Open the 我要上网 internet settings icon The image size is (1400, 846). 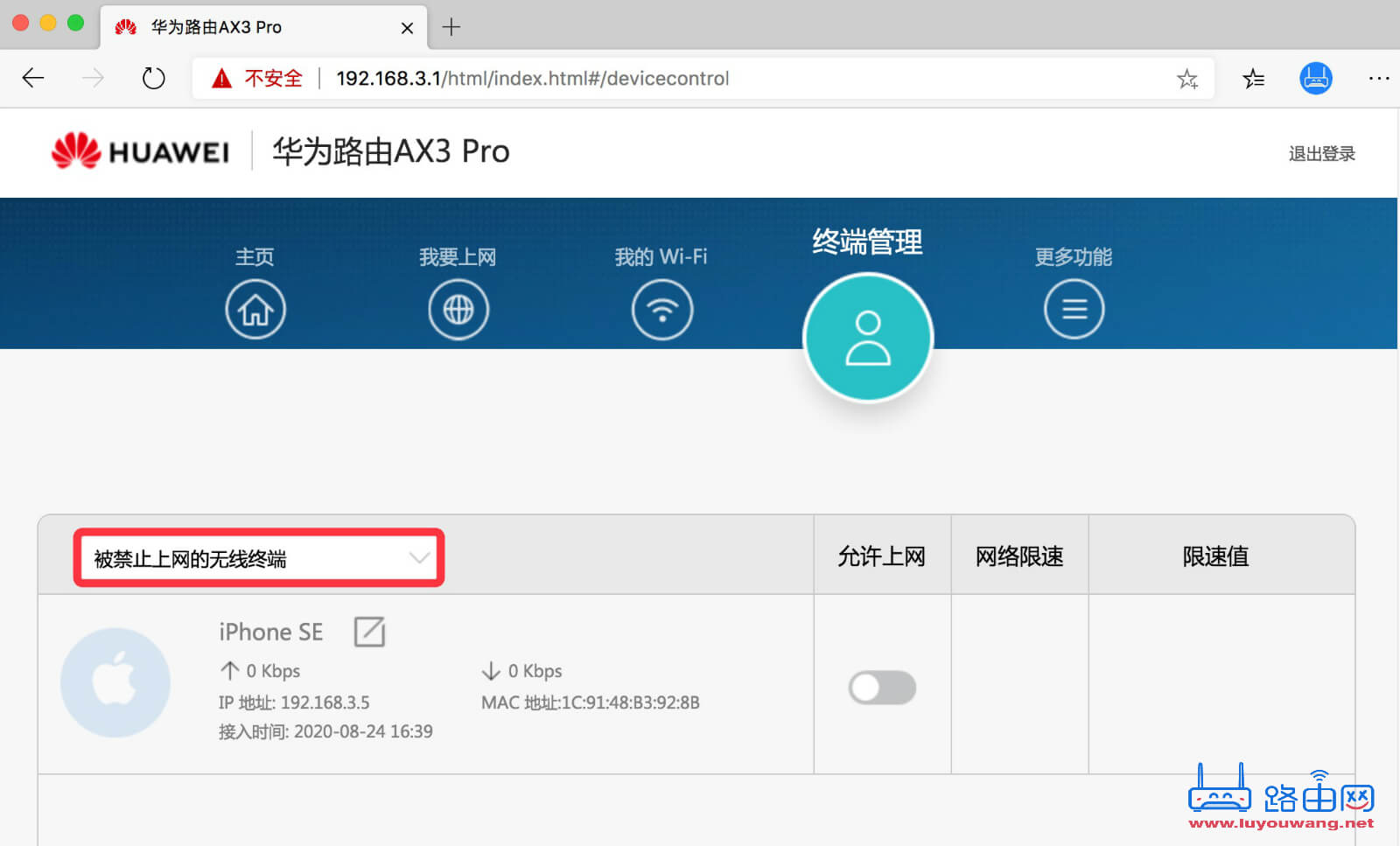pyautogui.click(x=458, y=309)
